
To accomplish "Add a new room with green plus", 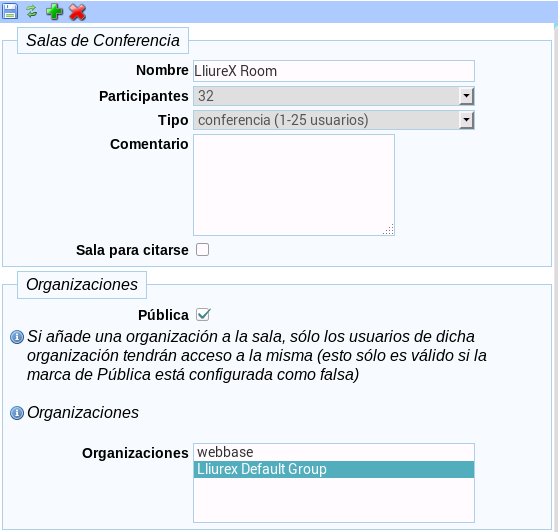I will click(x=54, y=12).
